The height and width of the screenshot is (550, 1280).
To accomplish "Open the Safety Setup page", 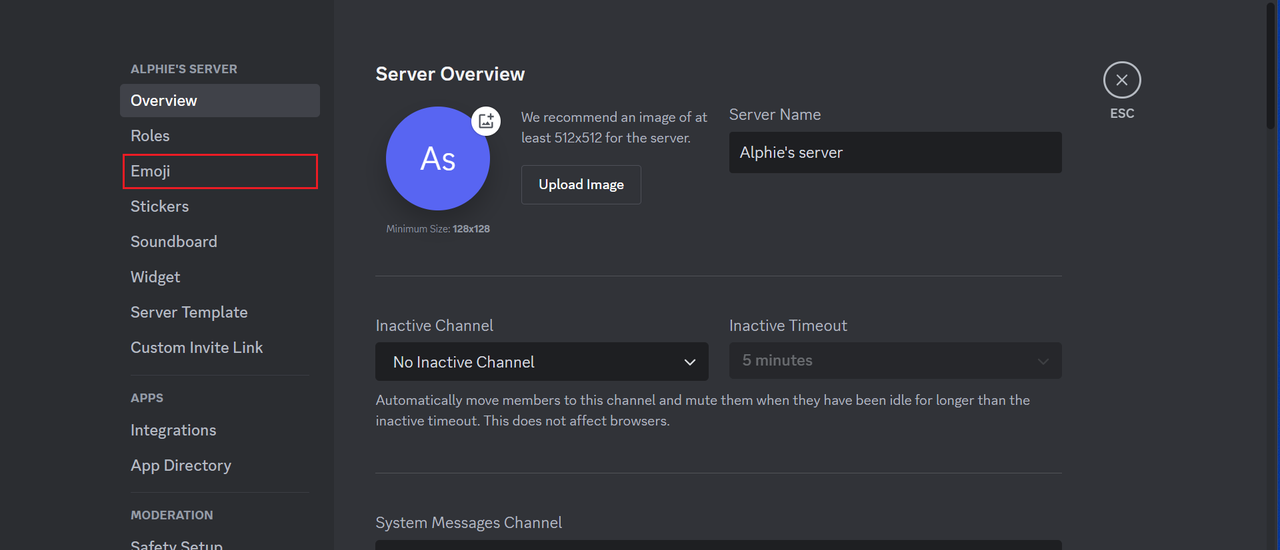I will 220,543.
